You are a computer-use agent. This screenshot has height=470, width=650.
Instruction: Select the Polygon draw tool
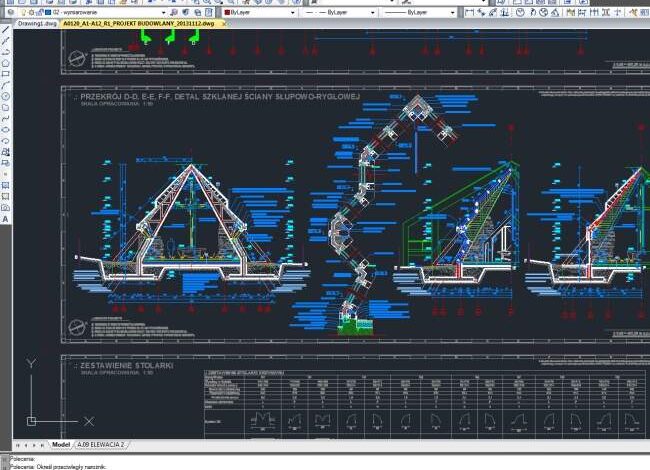click(x=5, y=63)
